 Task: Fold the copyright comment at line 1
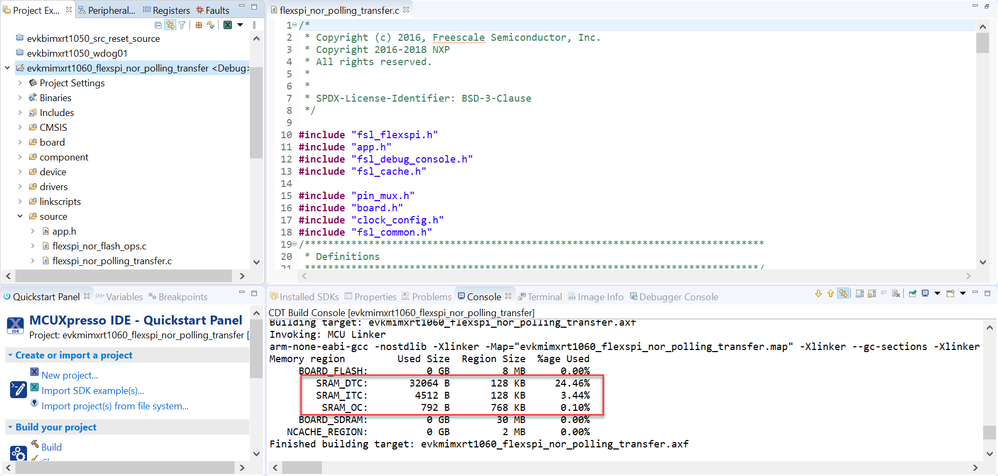click(295, 25)
